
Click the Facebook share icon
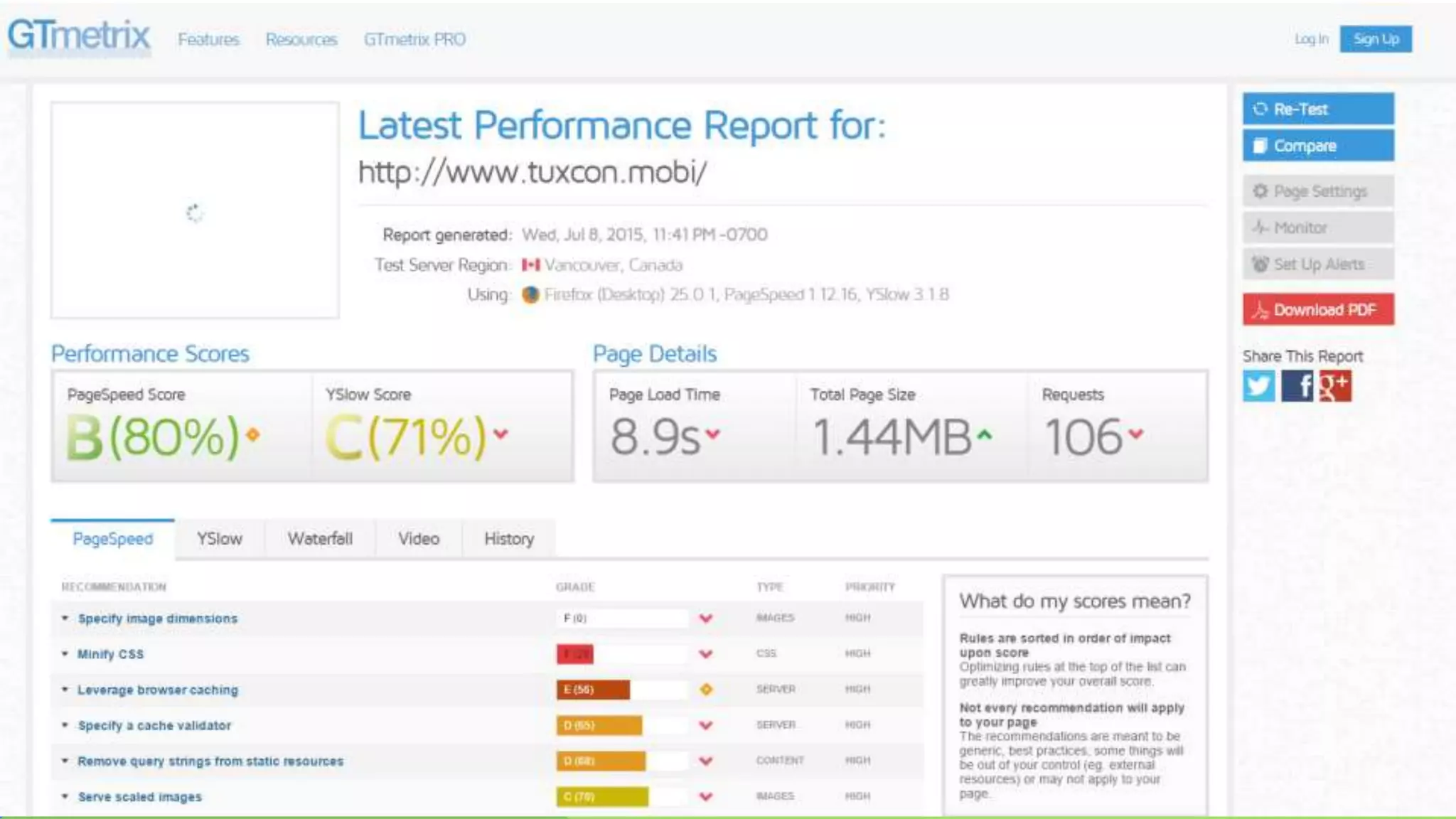coord(1297,386)
